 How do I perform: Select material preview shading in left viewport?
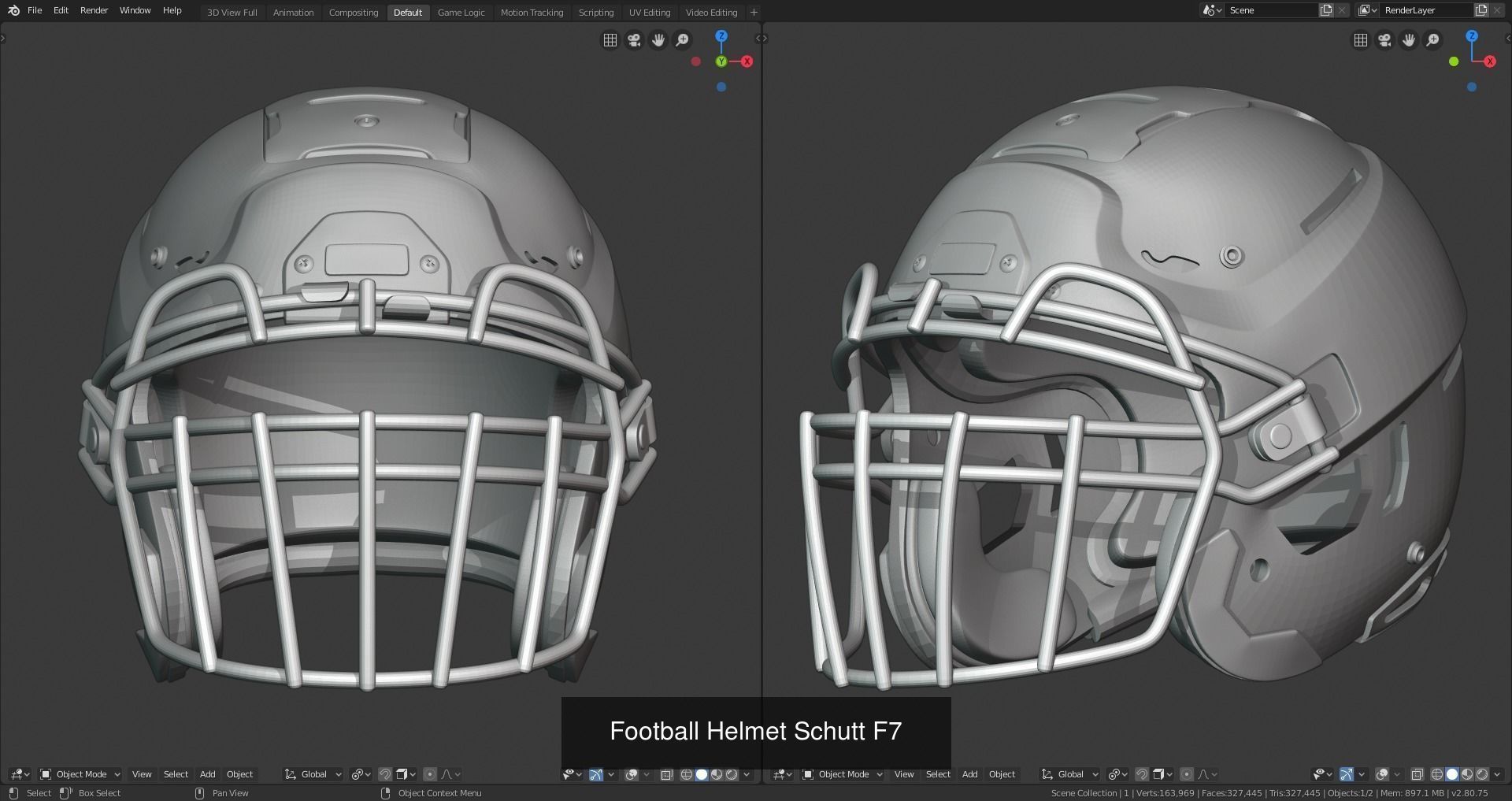[x=717, y=774]
